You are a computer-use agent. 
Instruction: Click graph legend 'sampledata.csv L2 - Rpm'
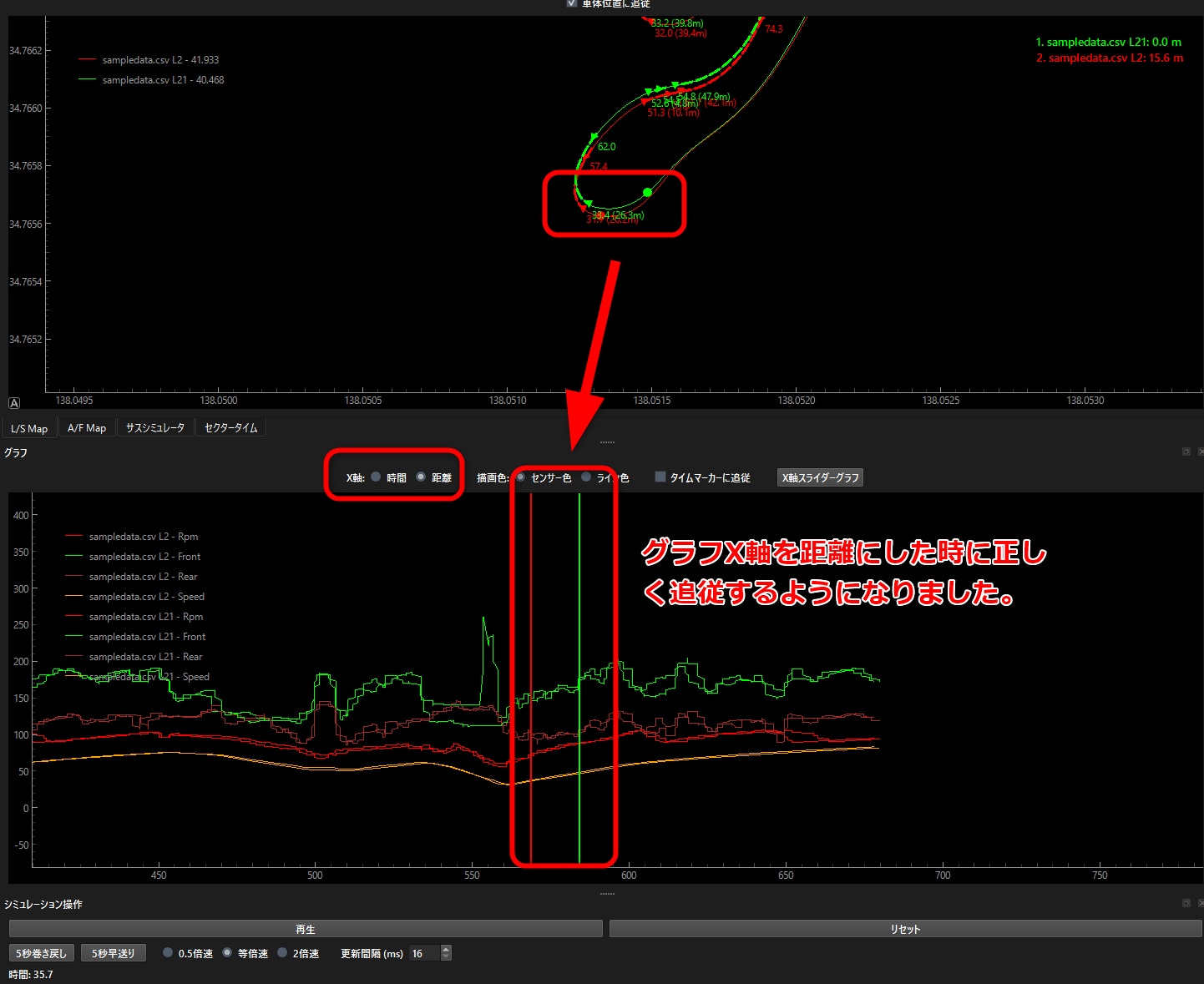tap(131, 537)
